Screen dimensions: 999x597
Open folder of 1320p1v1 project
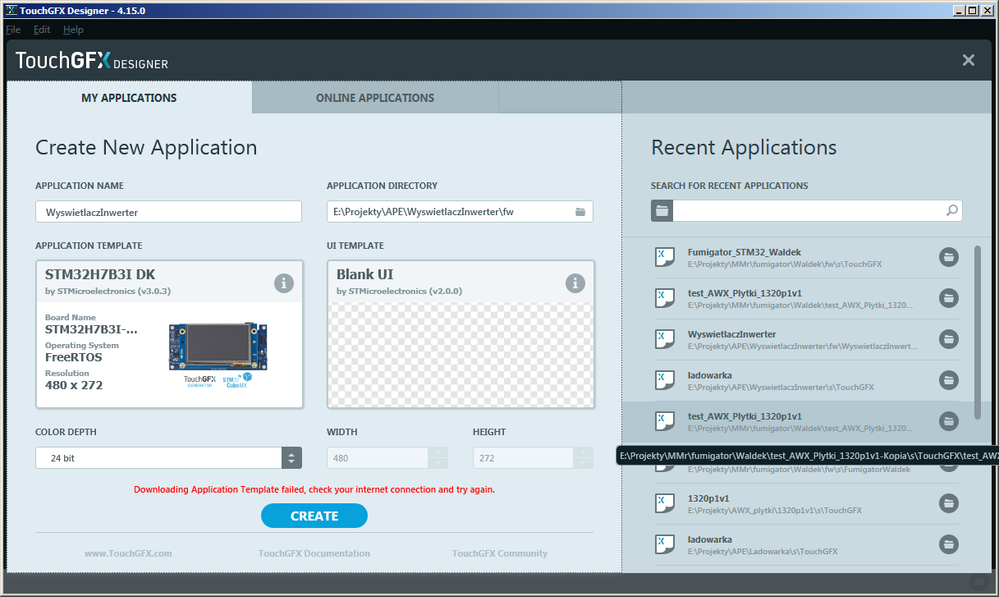pyautogui.click(x=948, y=503)
